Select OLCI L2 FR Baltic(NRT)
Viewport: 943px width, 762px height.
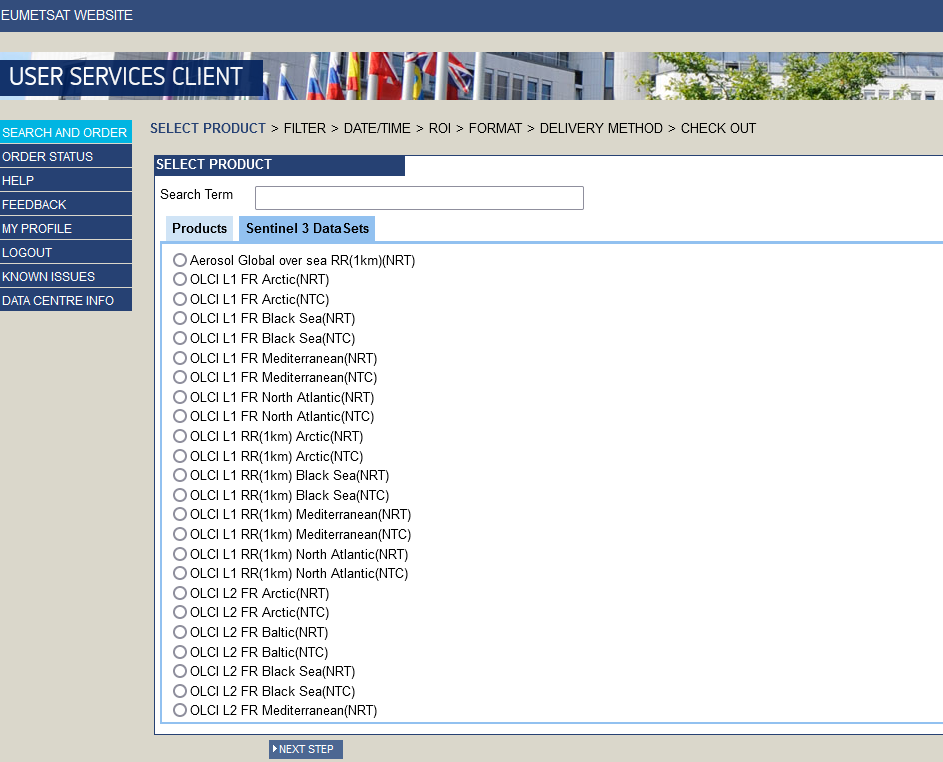tap(180, 632)
